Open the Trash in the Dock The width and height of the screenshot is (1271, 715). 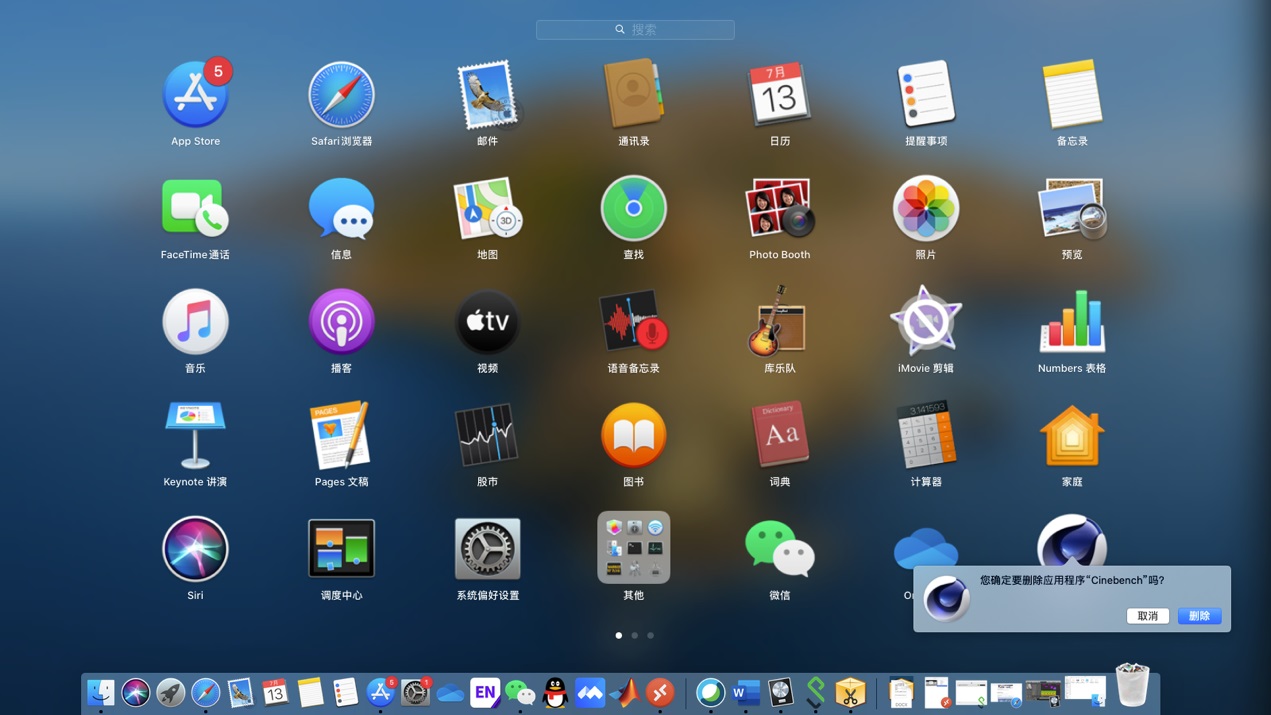click(x=1132, y=685)
